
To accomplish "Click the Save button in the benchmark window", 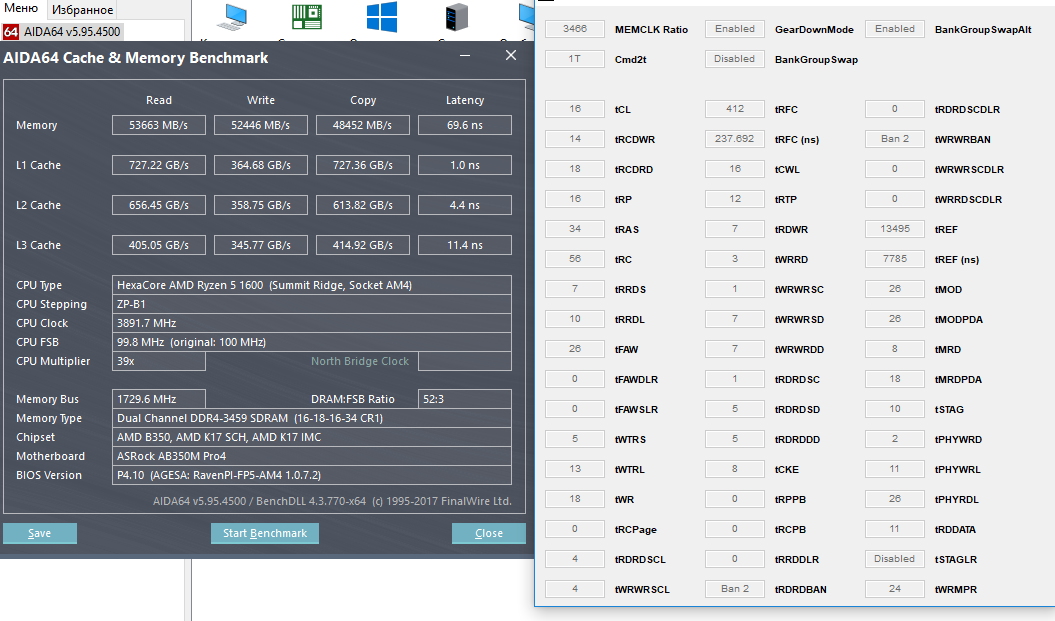I will [x=40, y=533].
